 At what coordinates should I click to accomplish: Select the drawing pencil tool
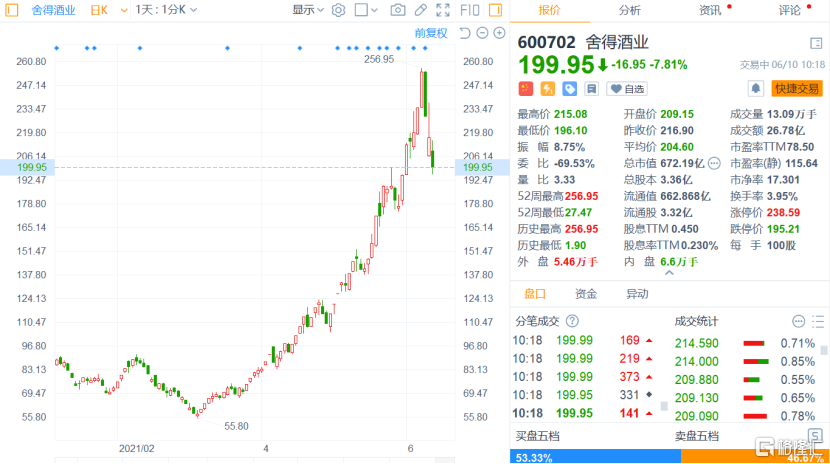(420, 10)
